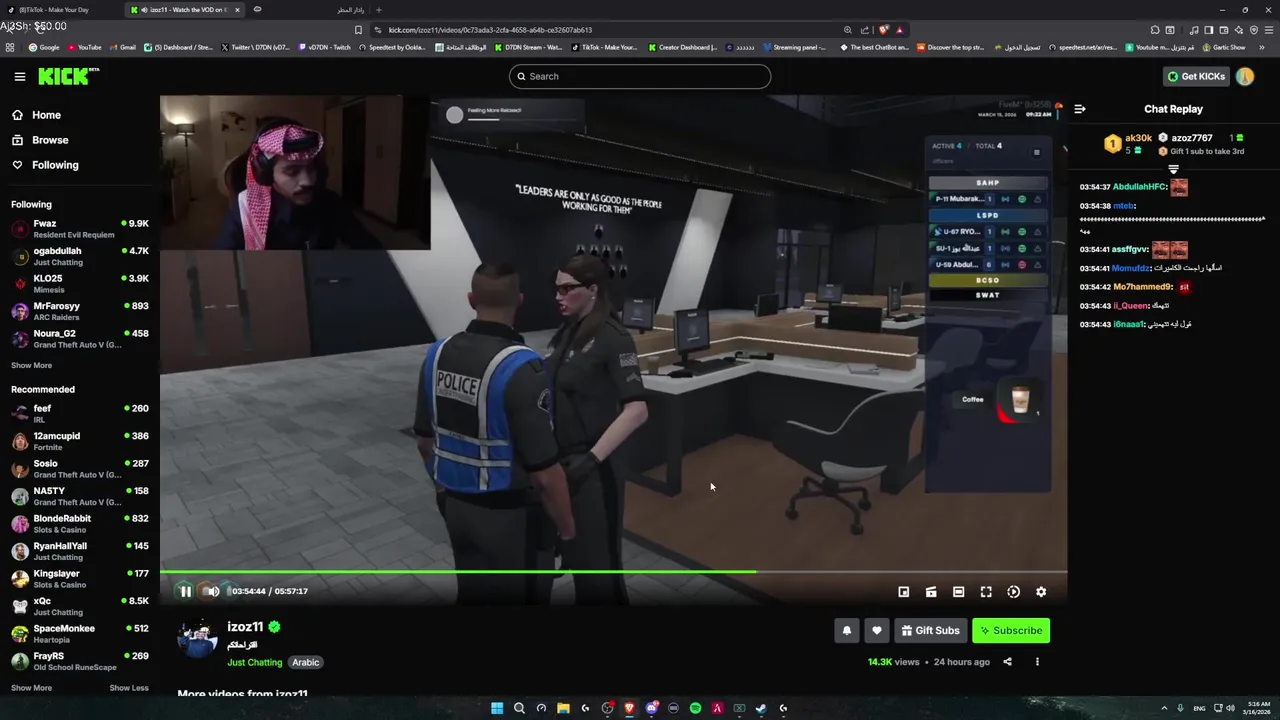Open SpaceMonkee recommended channel
This screenshot has height=720, width=1280.
pyautogui.click(x=80, y=633)
